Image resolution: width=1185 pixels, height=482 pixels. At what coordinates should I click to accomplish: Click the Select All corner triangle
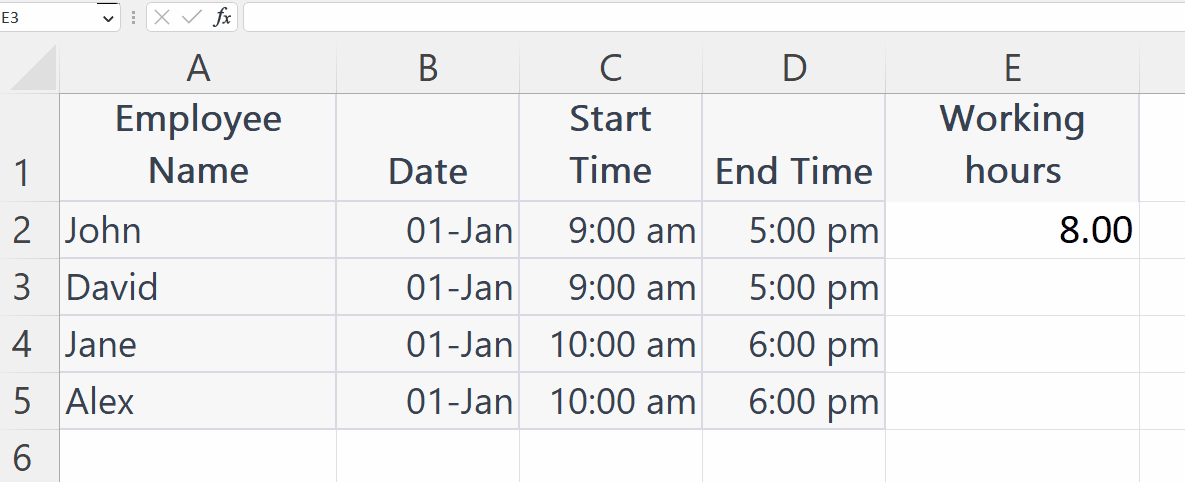click(x=33, y=68)
